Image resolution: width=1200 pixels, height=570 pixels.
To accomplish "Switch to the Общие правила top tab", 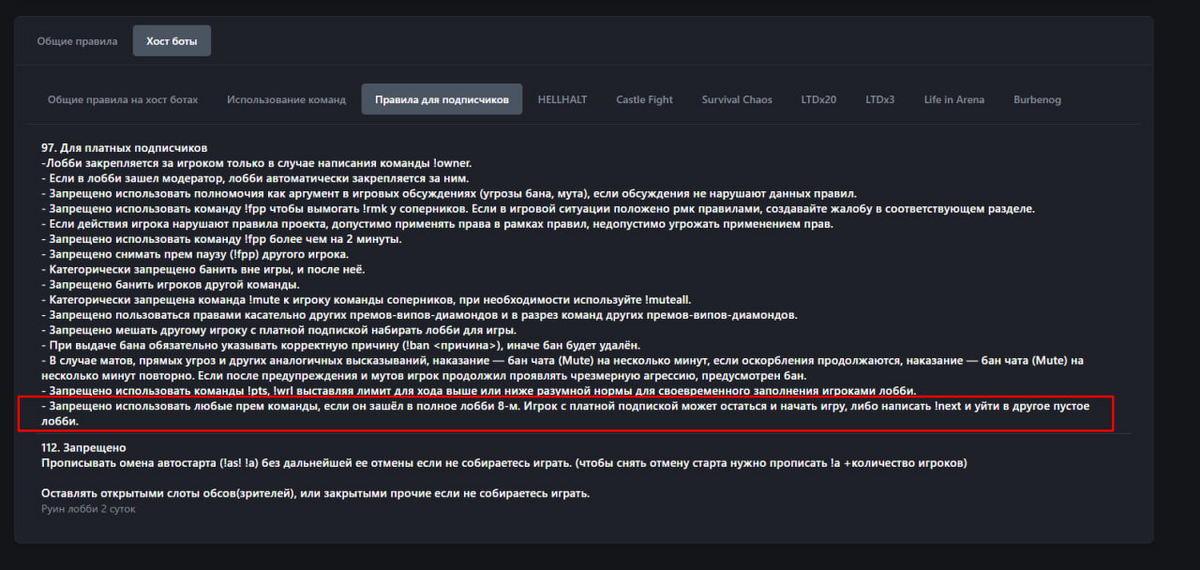I will 77,41.
